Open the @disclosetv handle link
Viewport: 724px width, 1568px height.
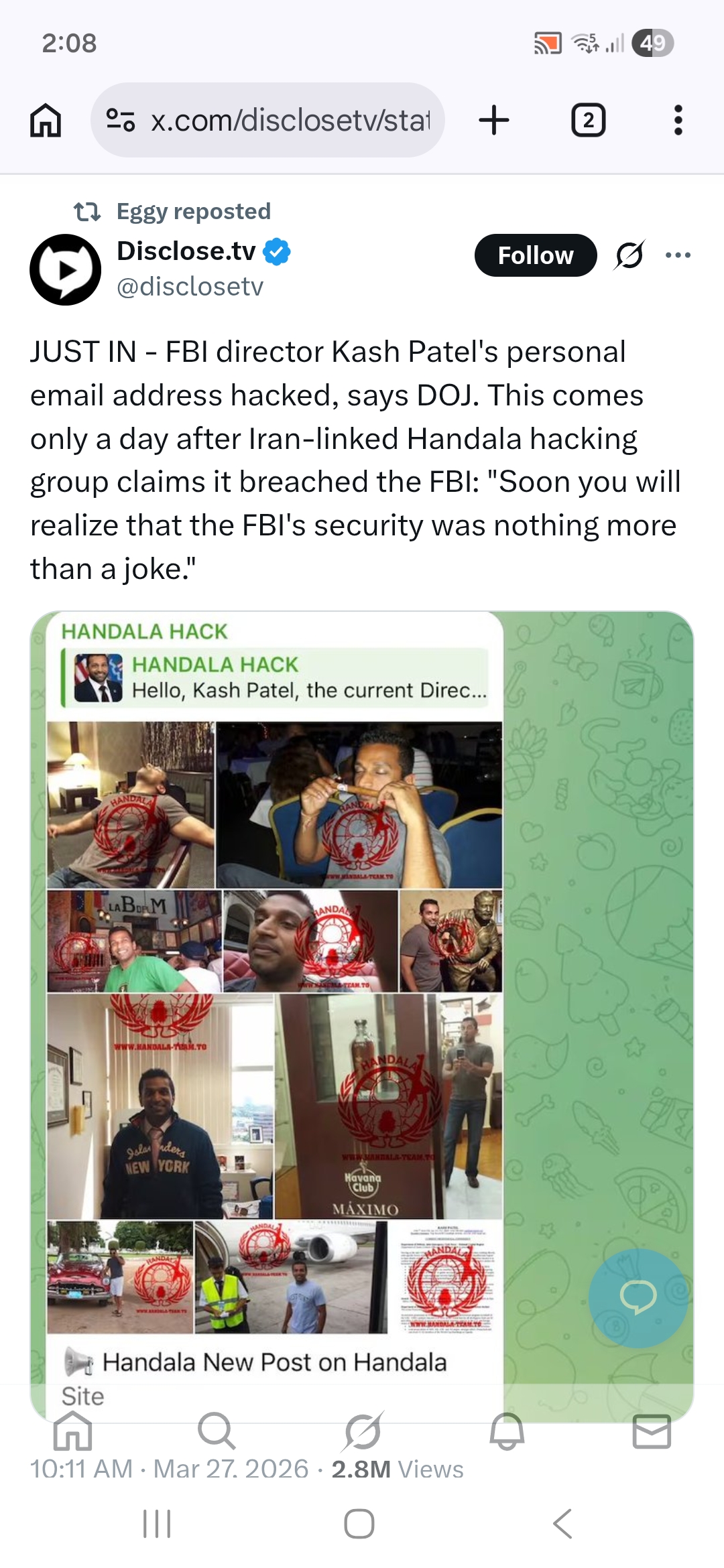pyautogui.click(x=190, y=287)
